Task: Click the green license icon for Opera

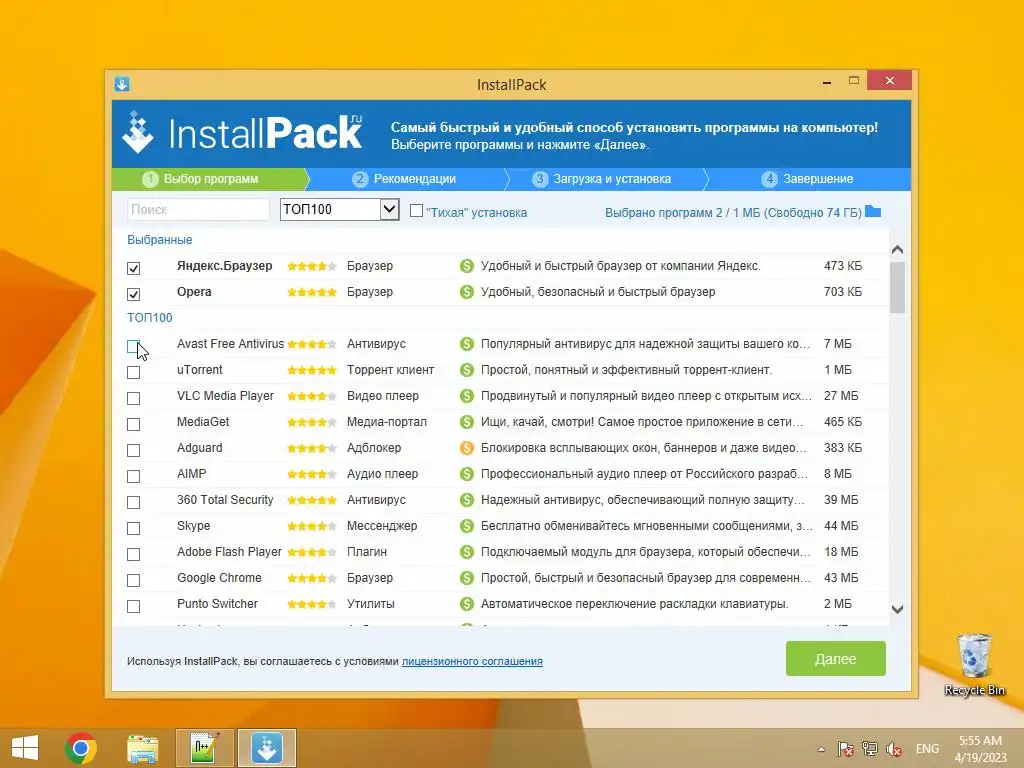Action: (466, 292)
